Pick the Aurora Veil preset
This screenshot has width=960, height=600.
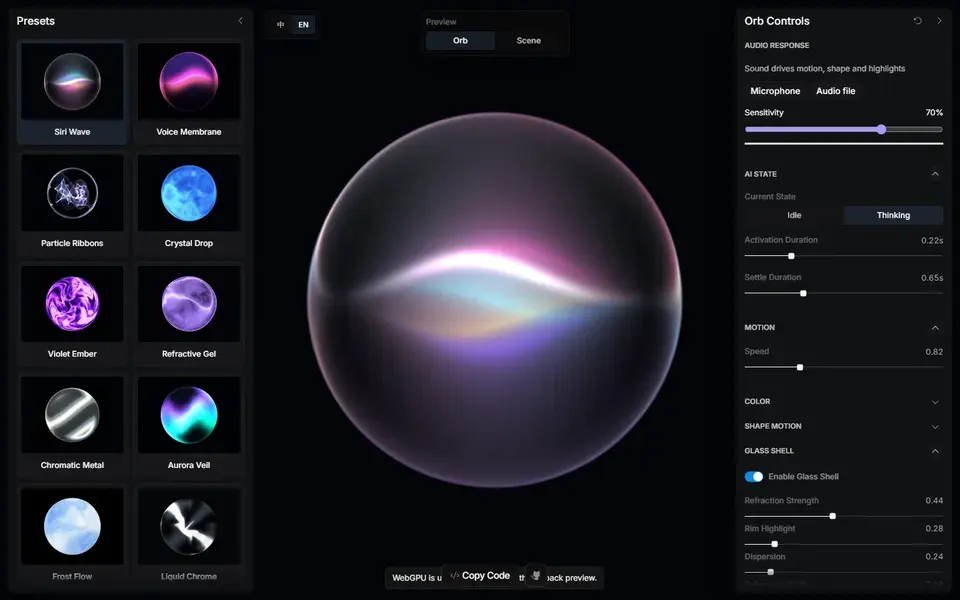189,426
